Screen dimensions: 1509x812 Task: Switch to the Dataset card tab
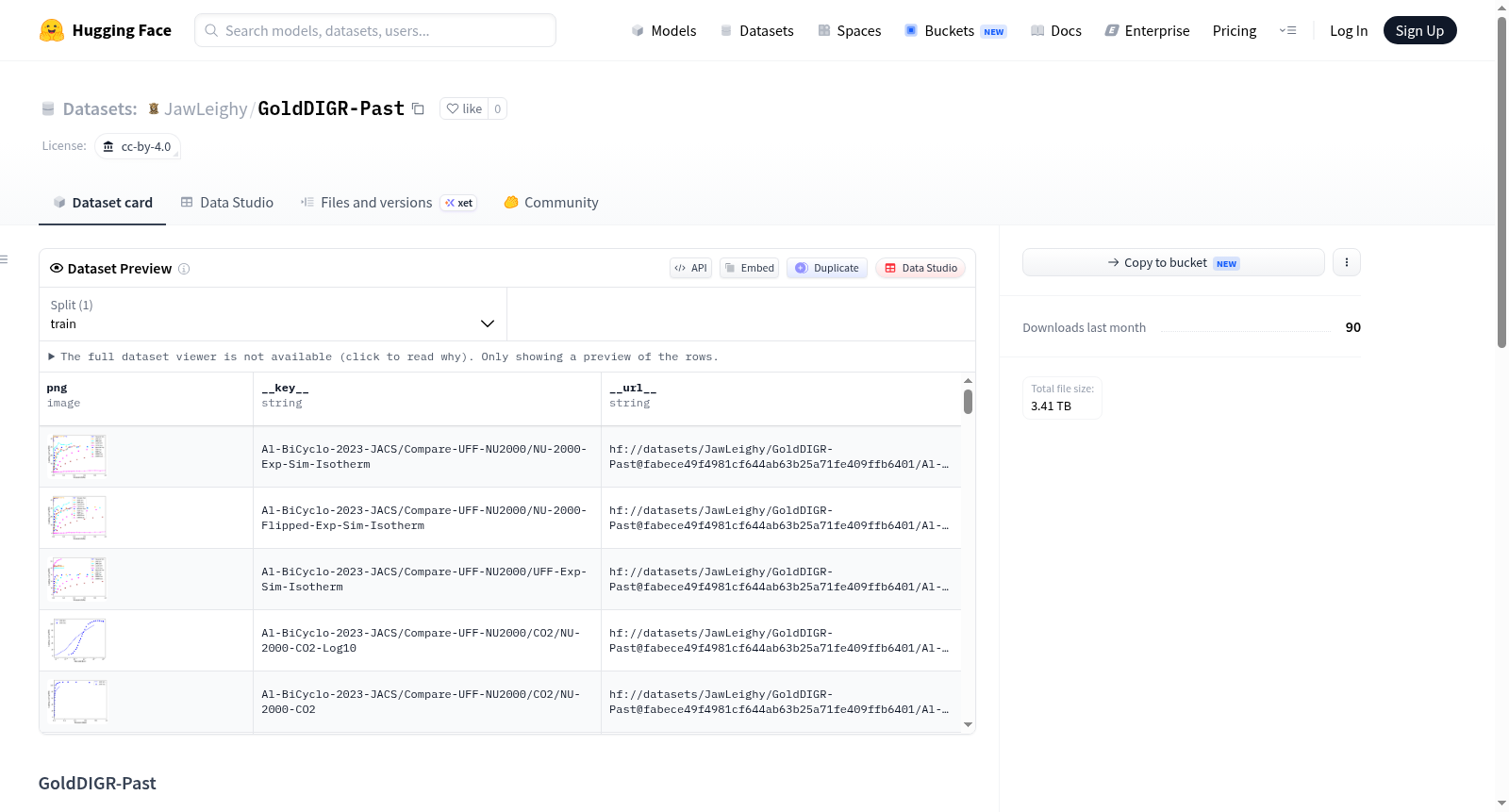(x=102, y=203)
